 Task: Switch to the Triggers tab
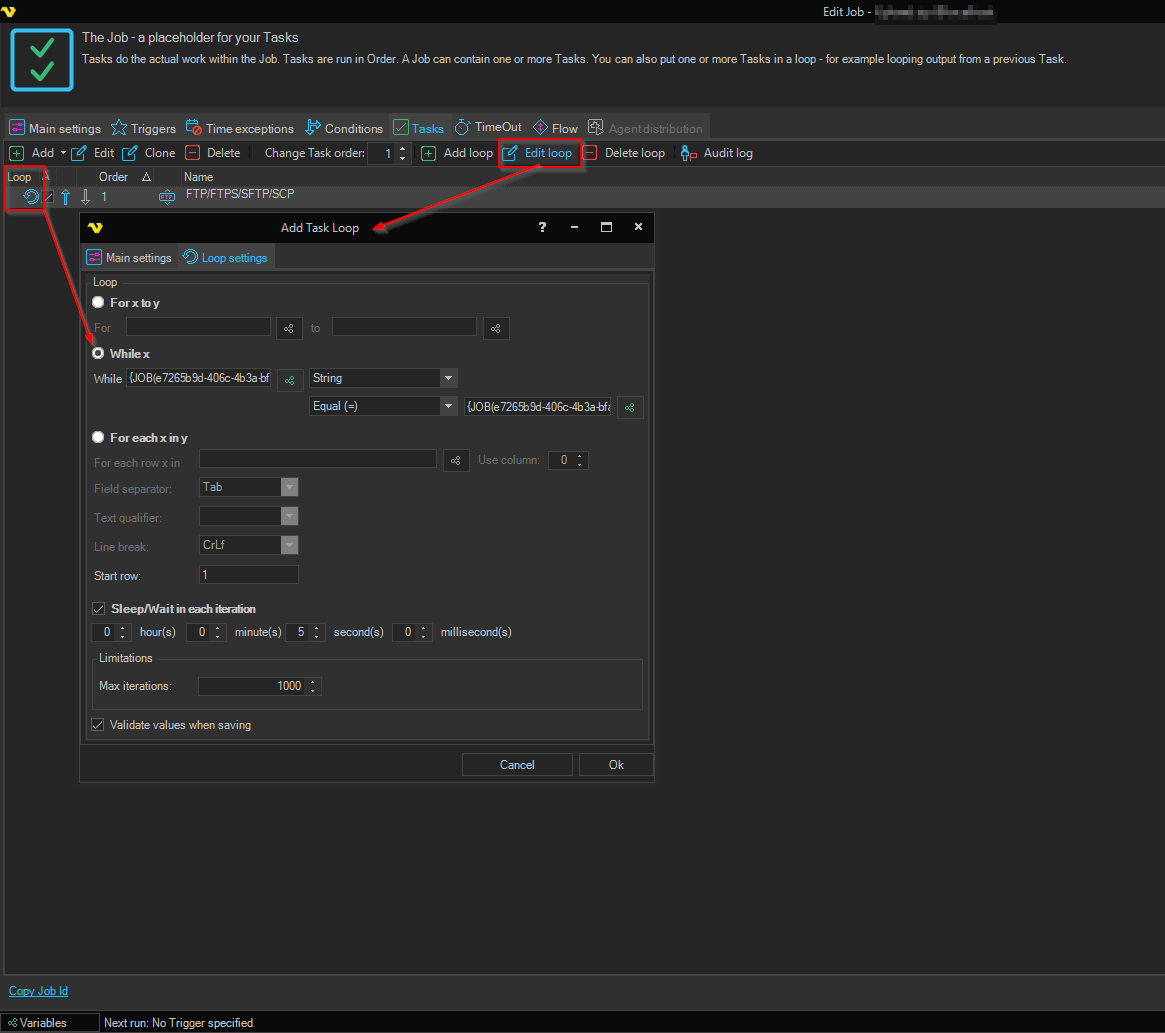[x=143, y=128]
